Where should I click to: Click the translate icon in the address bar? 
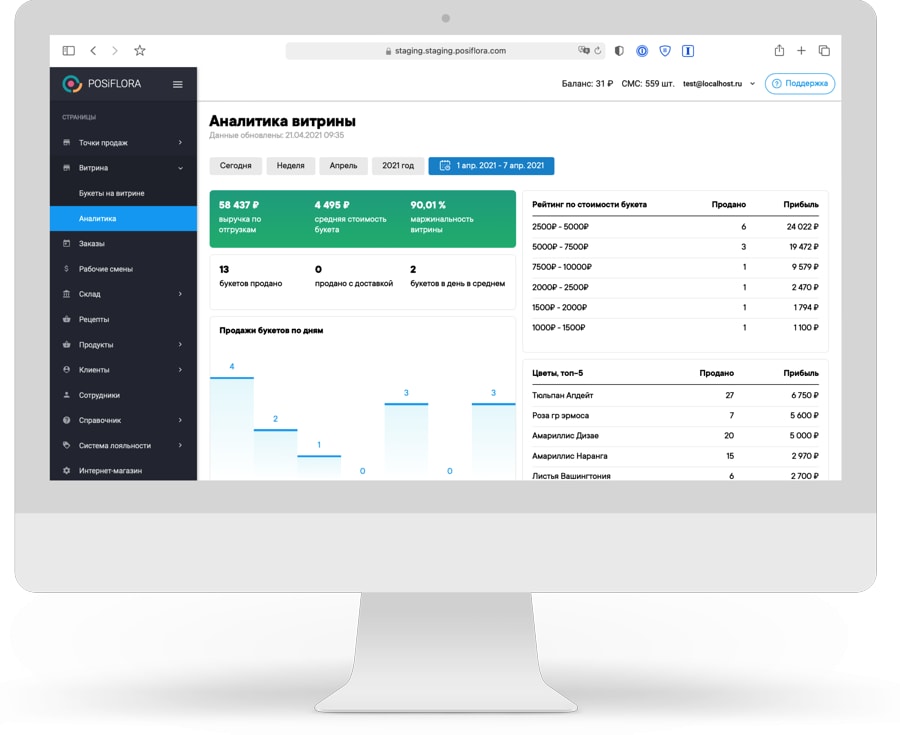(x=584, y=50)
